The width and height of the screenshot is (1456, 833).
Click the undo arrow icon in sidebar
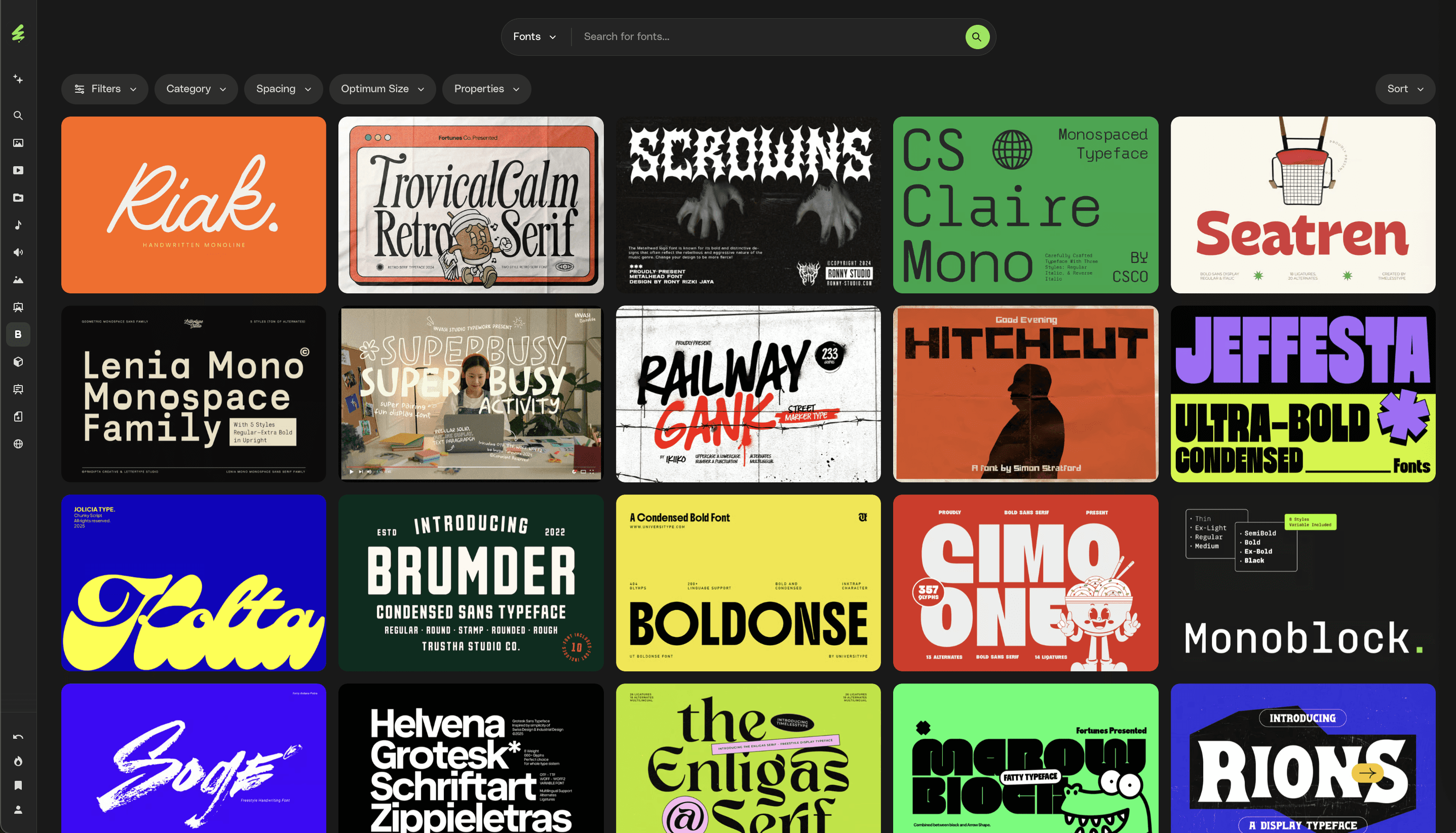(x=18, y=737)
